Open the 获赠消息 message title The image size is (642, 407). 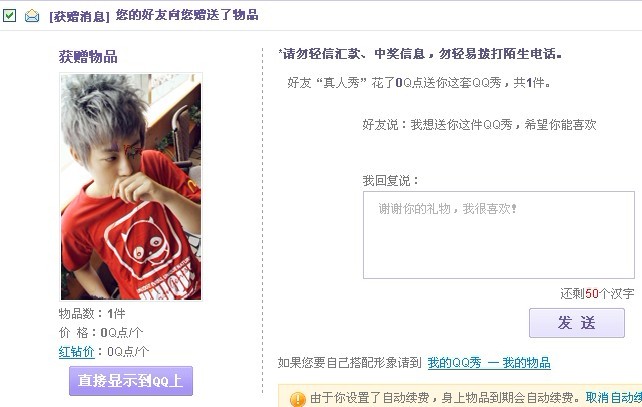[154, 16]
